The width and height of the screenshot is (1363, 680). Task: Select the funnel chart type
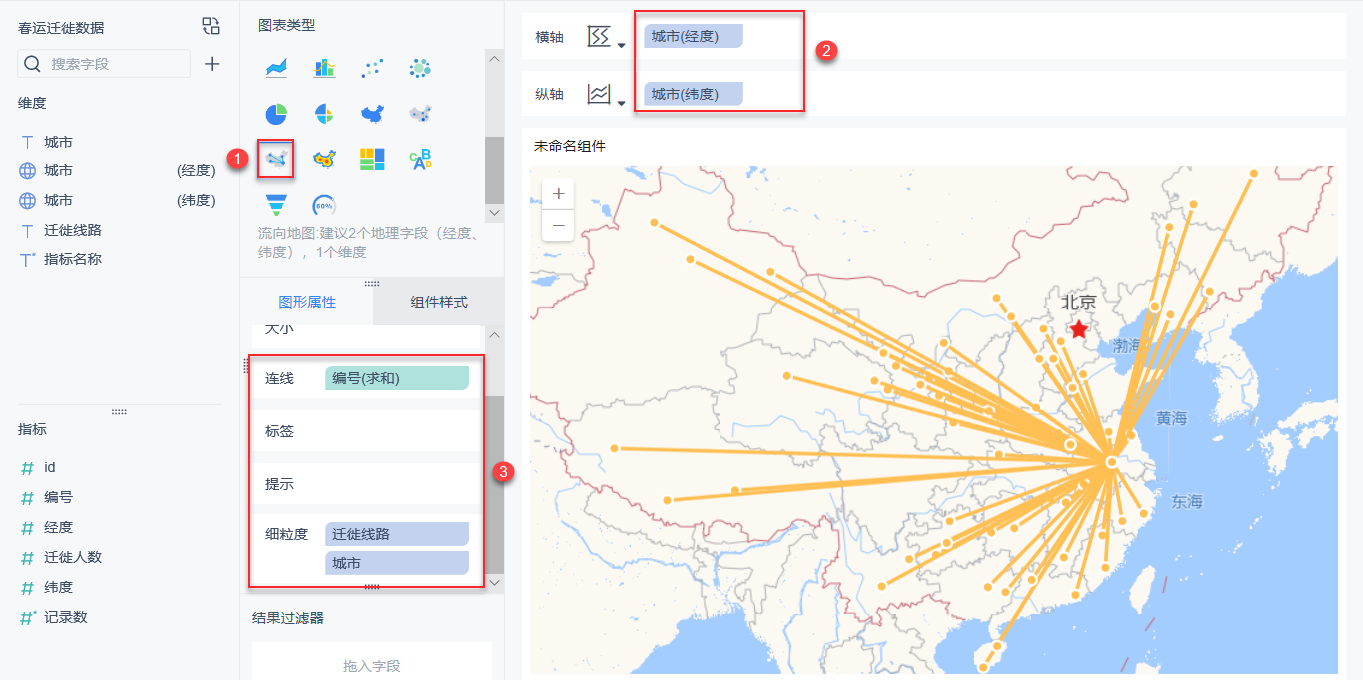pyautogui.click(x=276, y=205)
